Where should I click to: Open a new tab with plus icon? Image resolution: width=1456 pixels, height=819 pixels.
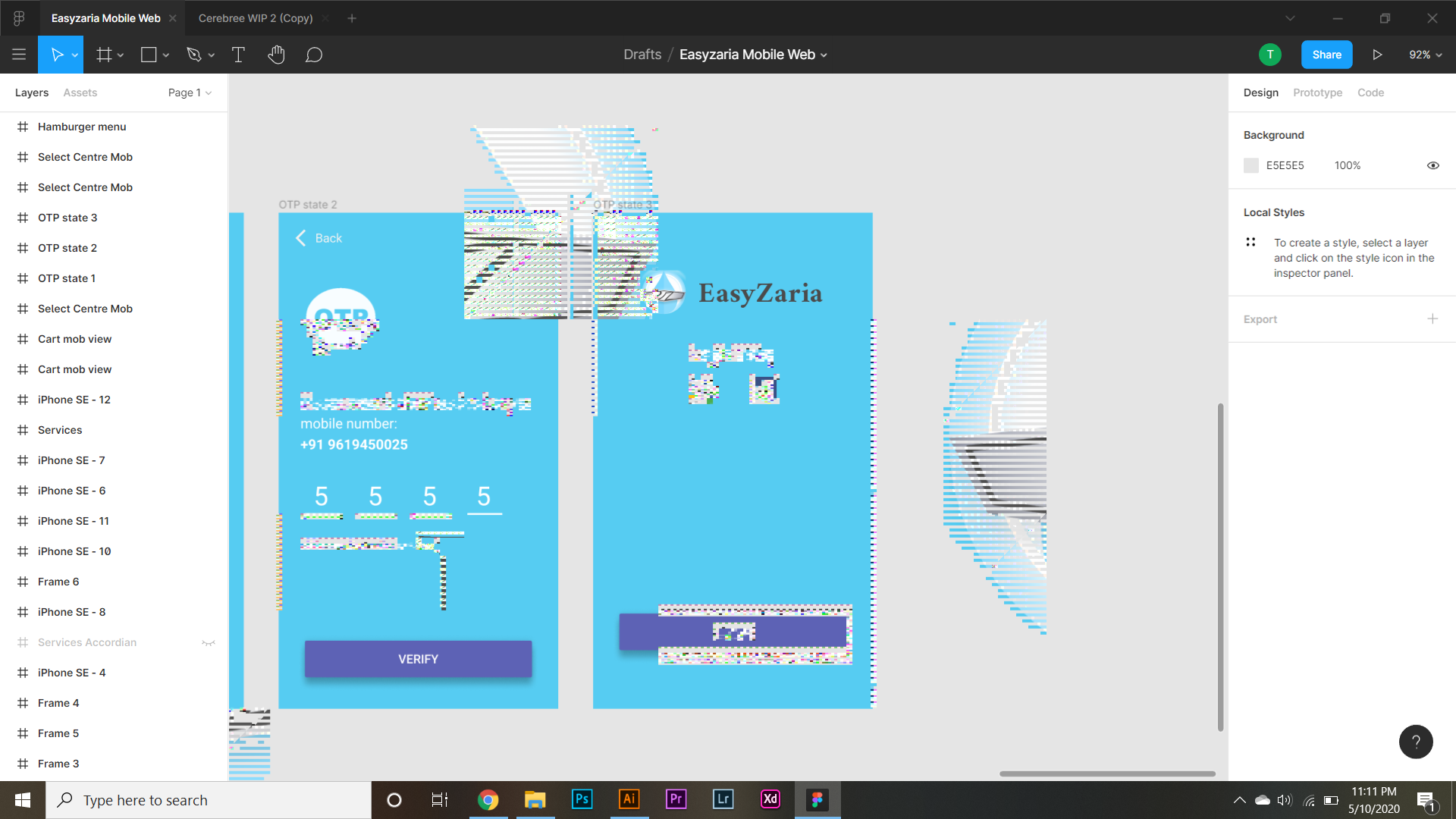(352, 18)
